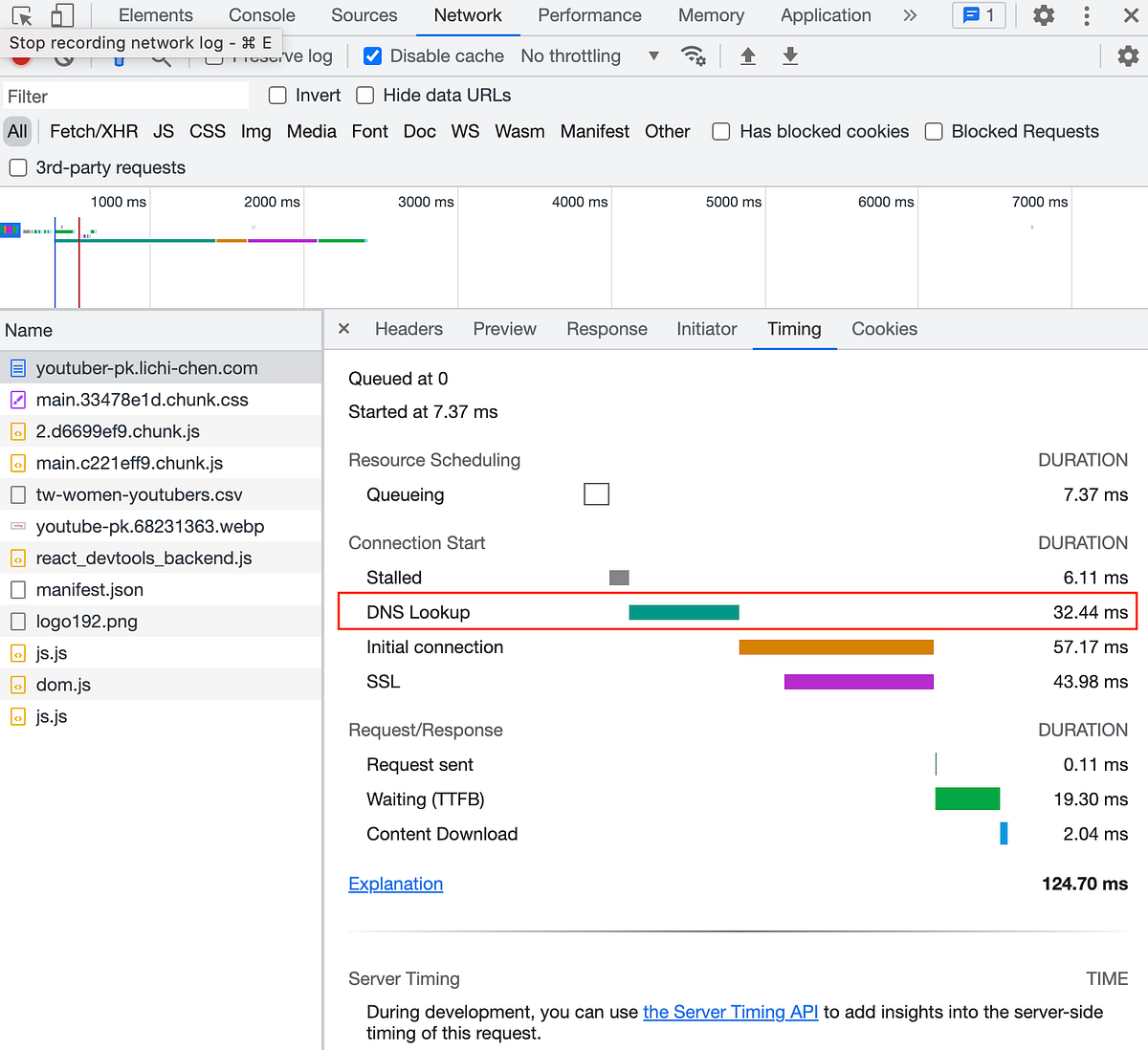Uncheck the Disable cache checkbox
This screenshot has width=1148, height=1050.
tap(373, 56)
